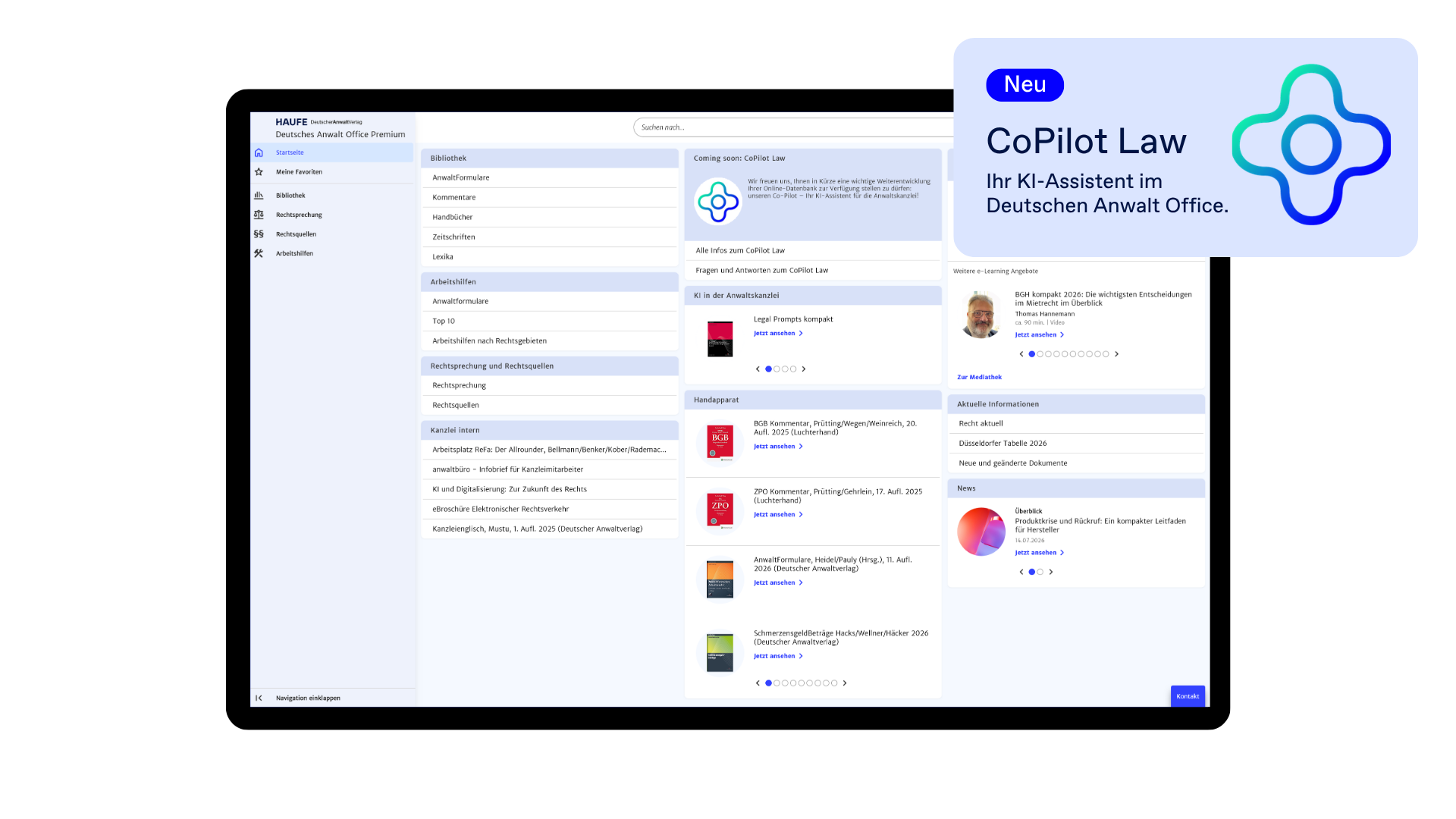Collapse navigation via the arrow icon

[259, 698]
